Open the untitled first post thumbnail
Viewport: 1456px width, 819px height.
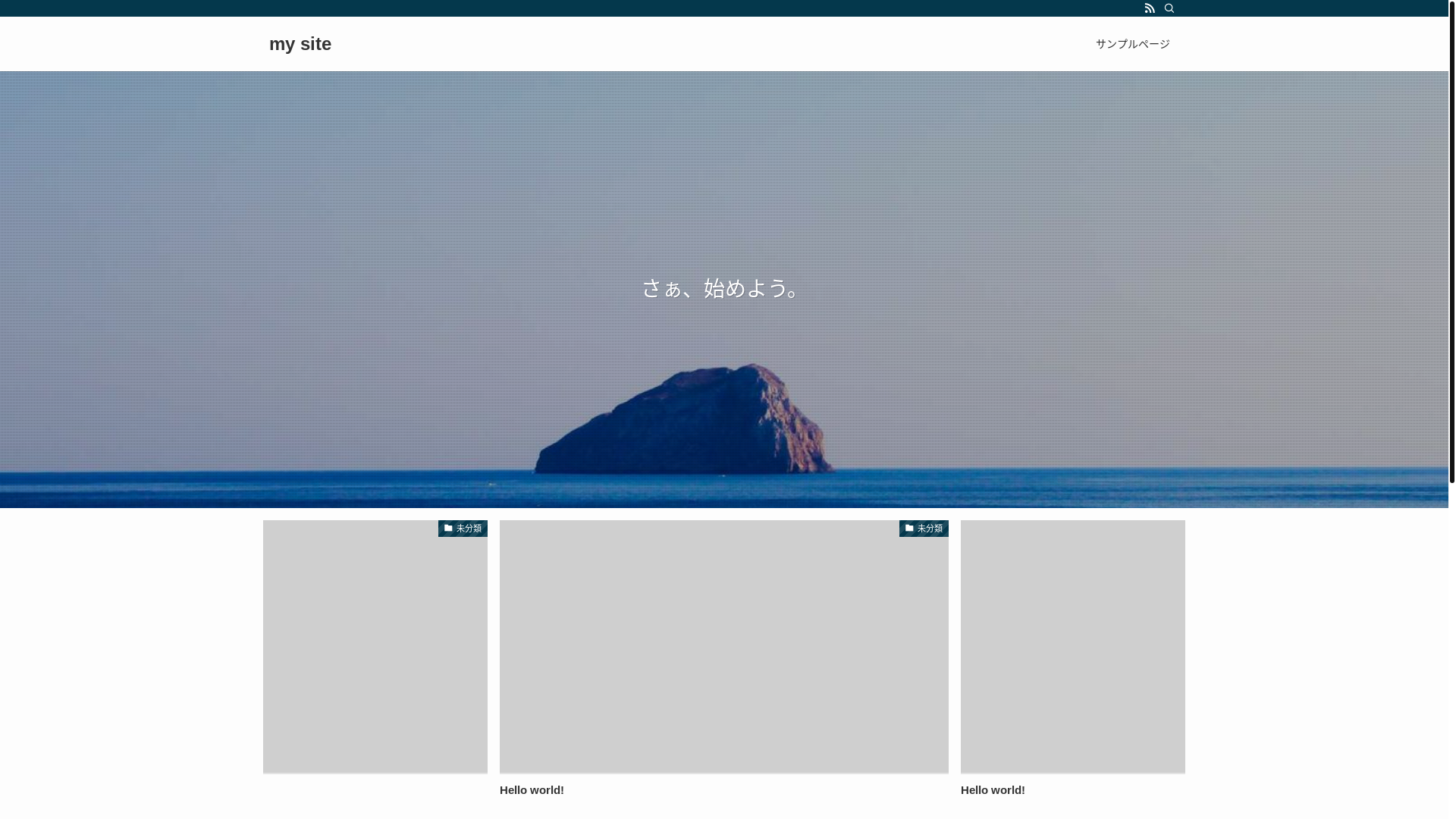tap(375, 647)
